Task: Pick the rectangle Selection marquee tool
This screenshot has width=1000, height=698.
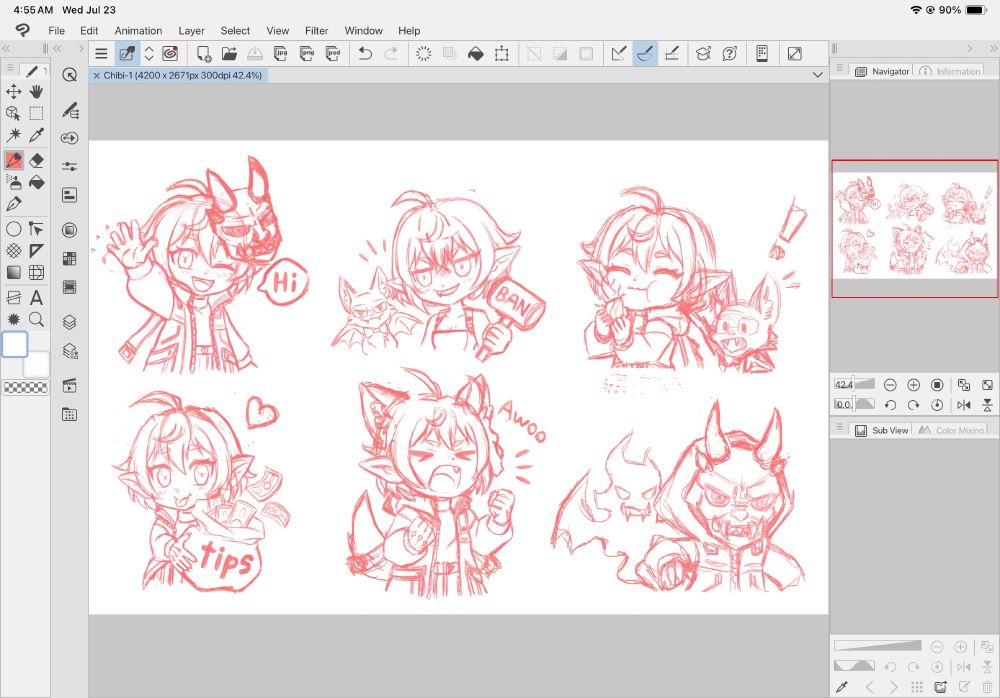Action: coord(36,114)
